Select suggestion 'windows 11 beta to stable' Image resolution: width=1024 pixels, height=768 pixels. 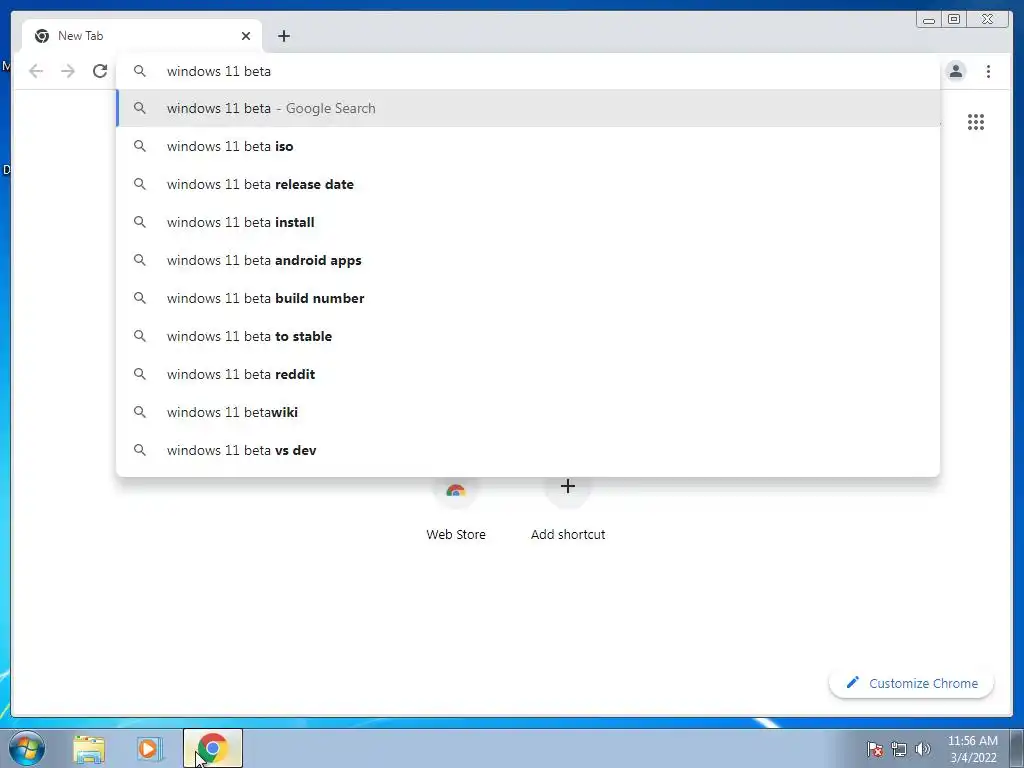tap(528, 336)
